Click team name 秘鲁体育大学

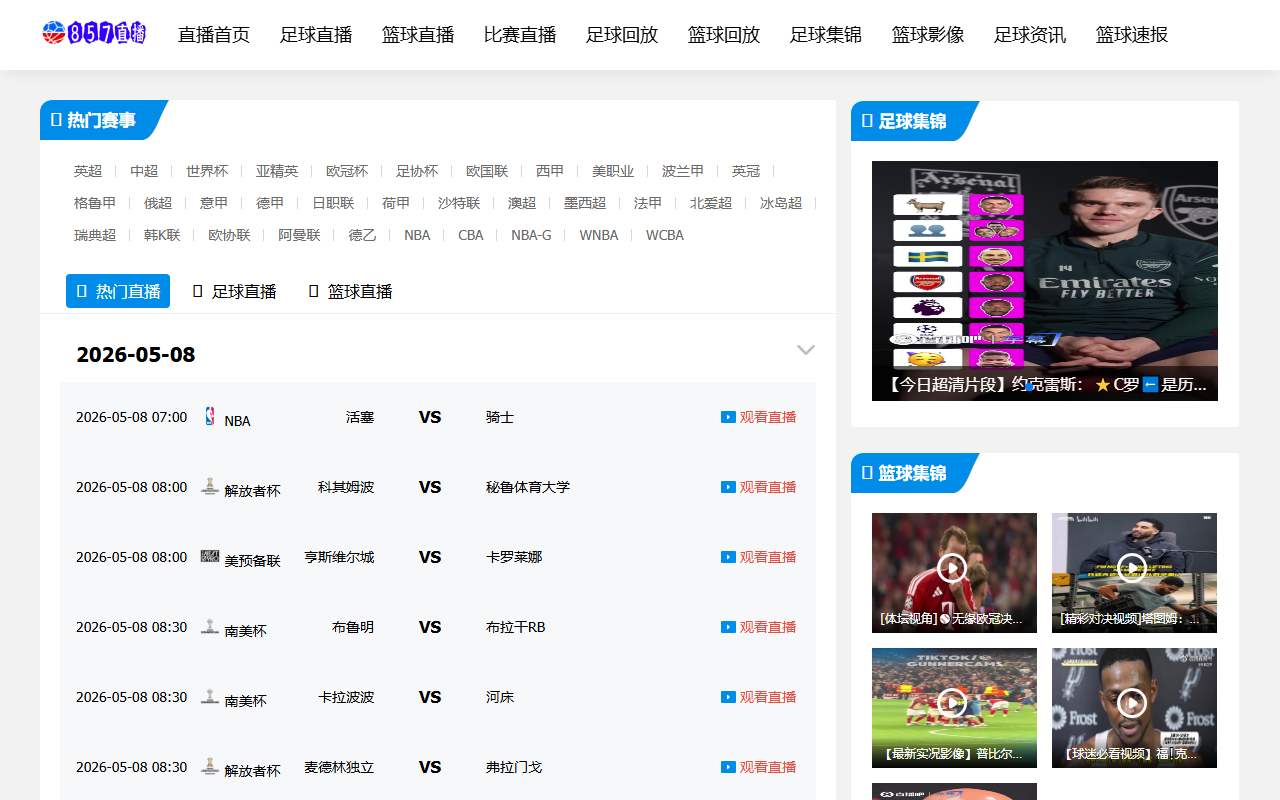[528, 487]
